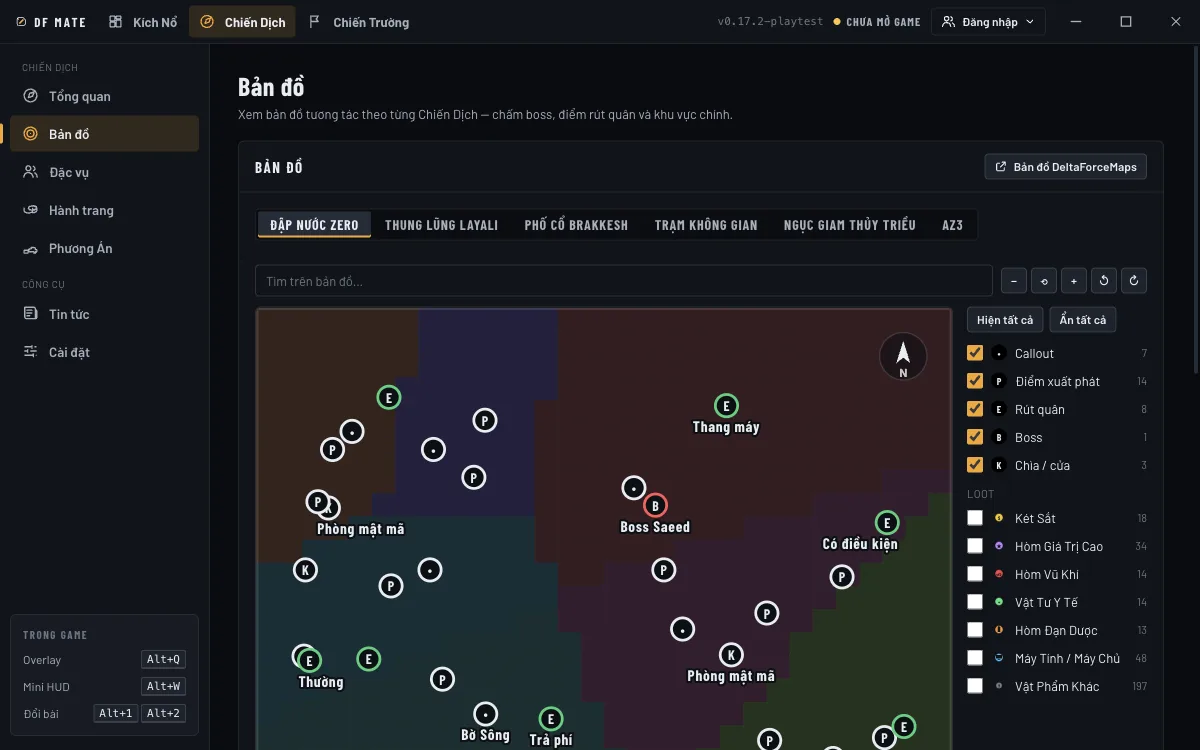This screenshot has width=1200, height=750.
Task: Uncheck the Chìa / cửa layer
Action: click(x=975, y=465)
